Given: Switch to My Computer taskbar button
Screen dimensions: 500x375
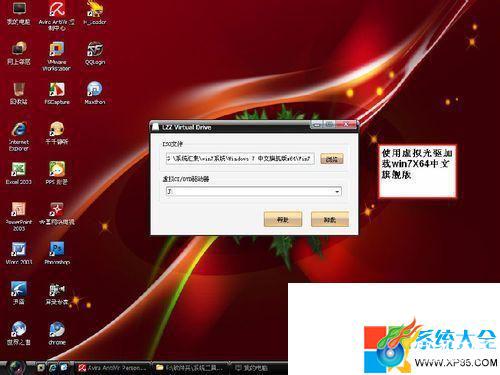Looking at the screenshot, I should tap(259, 368).
